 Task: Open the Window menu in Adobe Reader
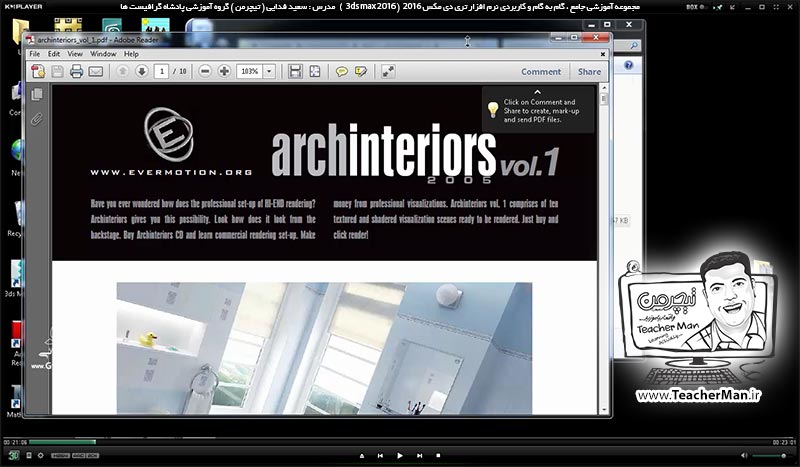pyautogui.click(x=103, y=54)
